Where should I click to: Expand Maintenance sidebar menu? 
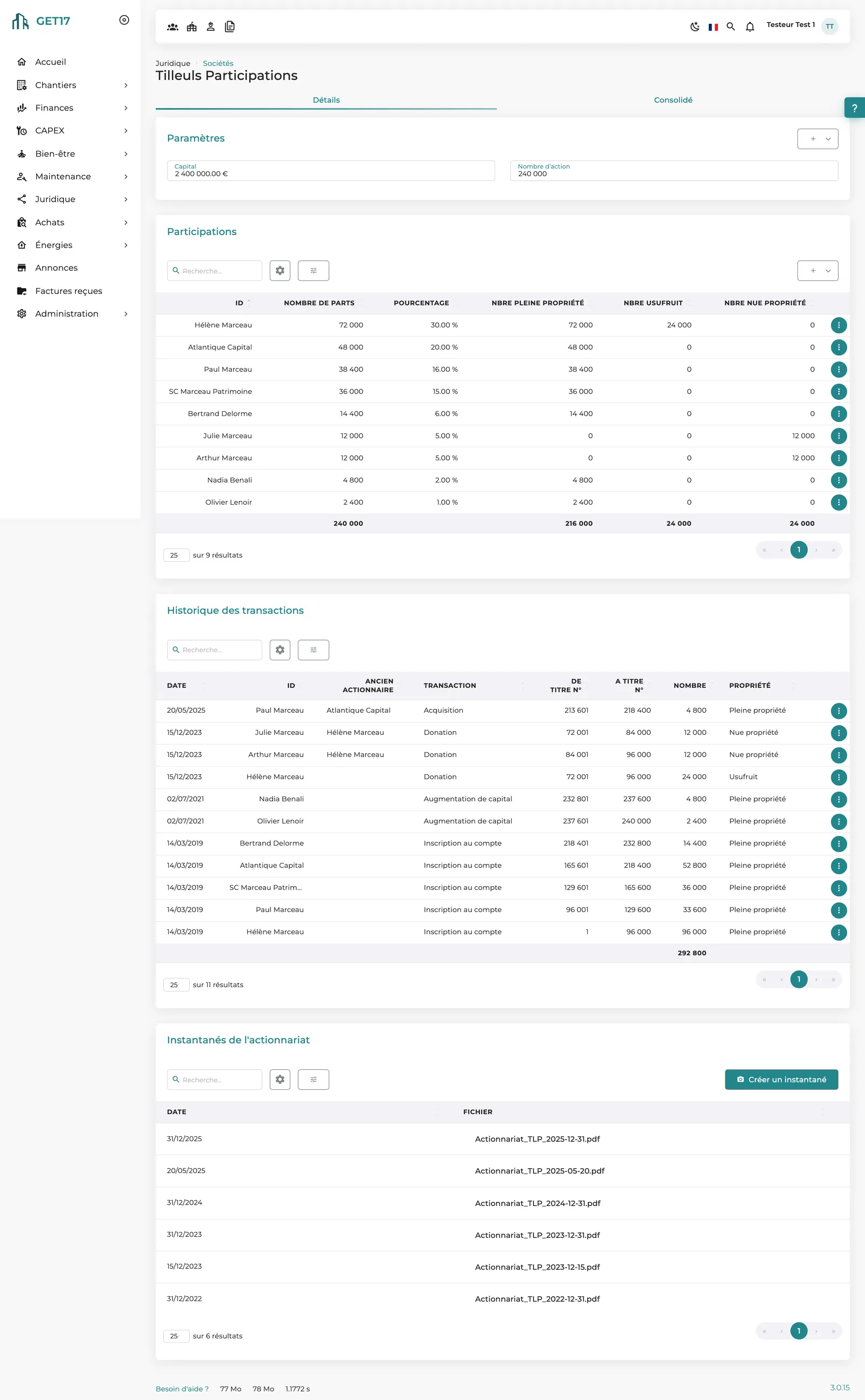point(70,177)
